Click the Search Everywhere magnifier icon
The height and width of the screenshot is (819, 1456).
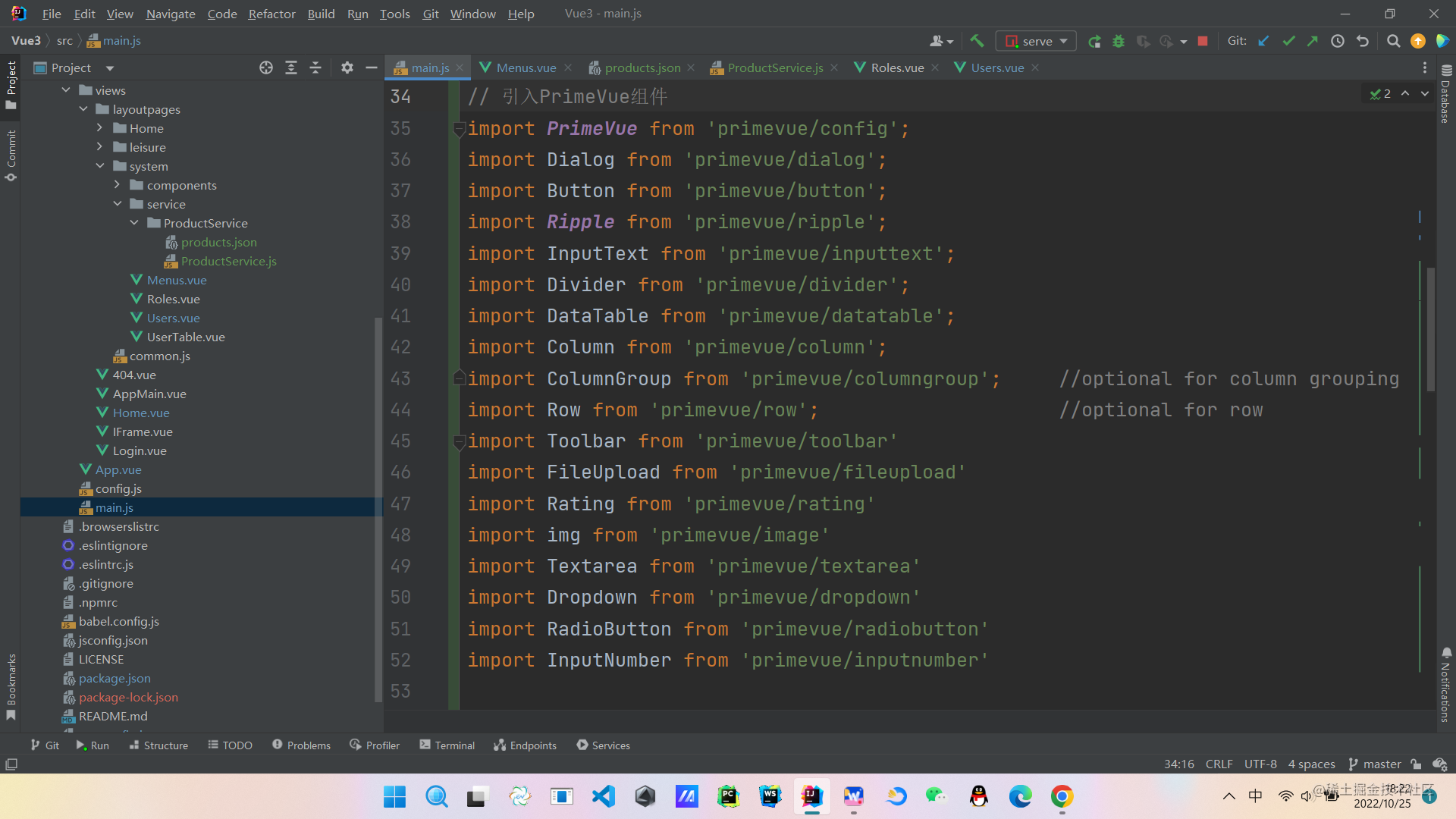coord(1393,41)
